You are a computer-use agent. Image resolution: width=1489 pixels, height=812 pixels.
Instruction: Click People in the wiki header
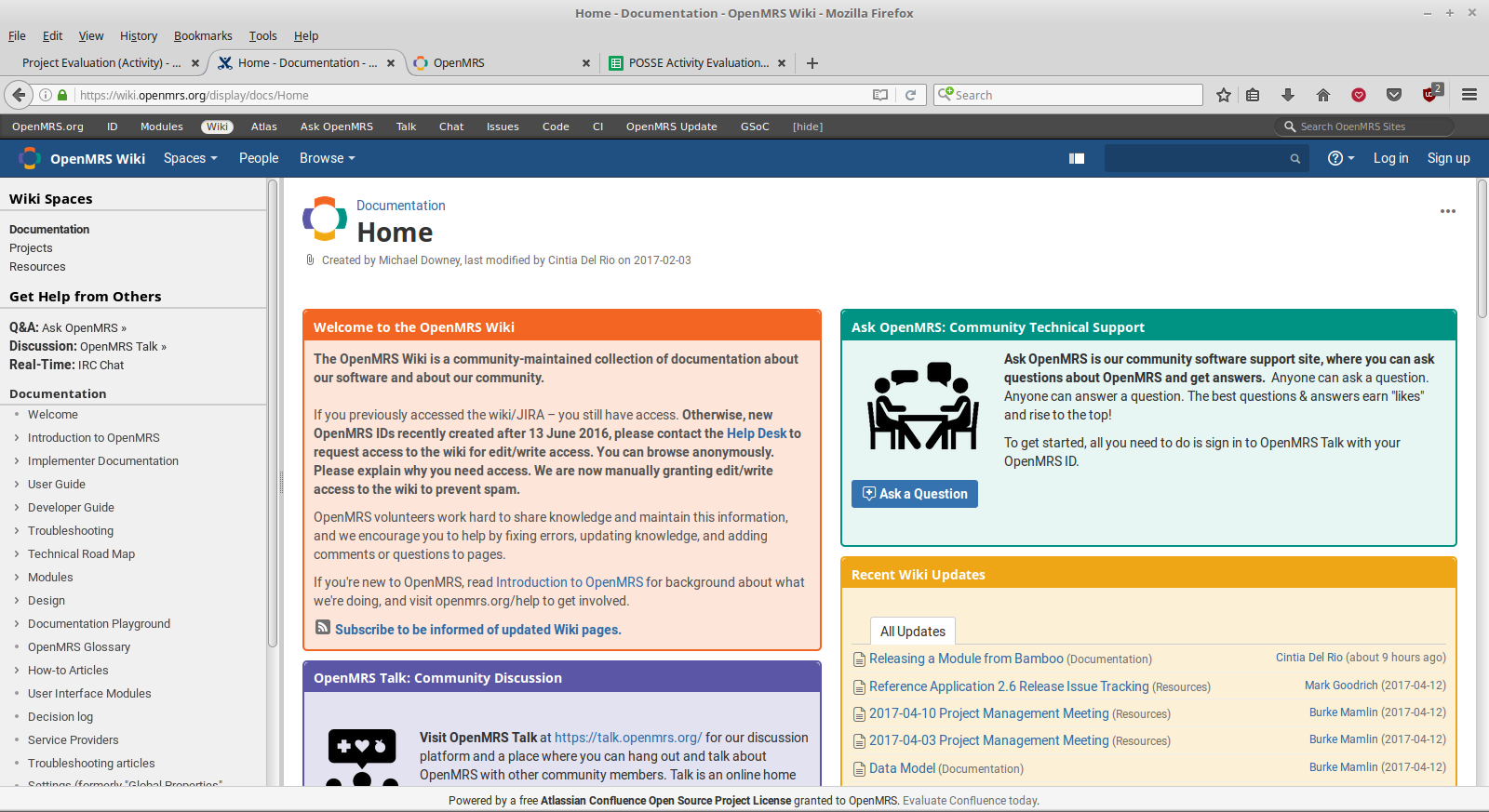pyautogui.click(x=259, y=158)
